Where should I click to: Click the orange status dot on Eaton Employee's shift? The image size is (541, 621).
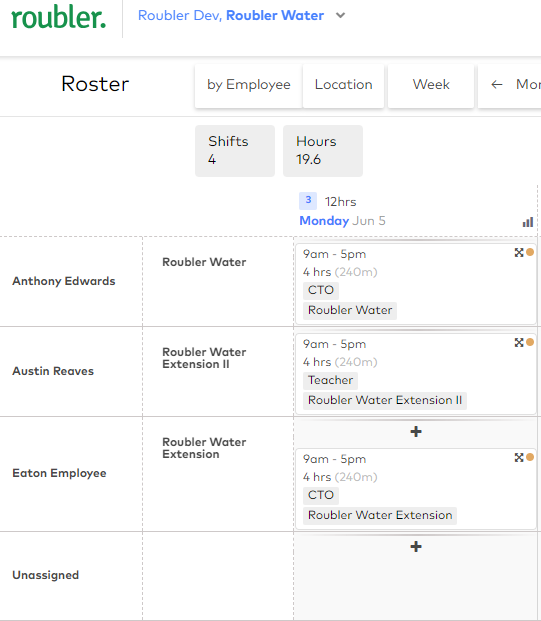point(530,458)
